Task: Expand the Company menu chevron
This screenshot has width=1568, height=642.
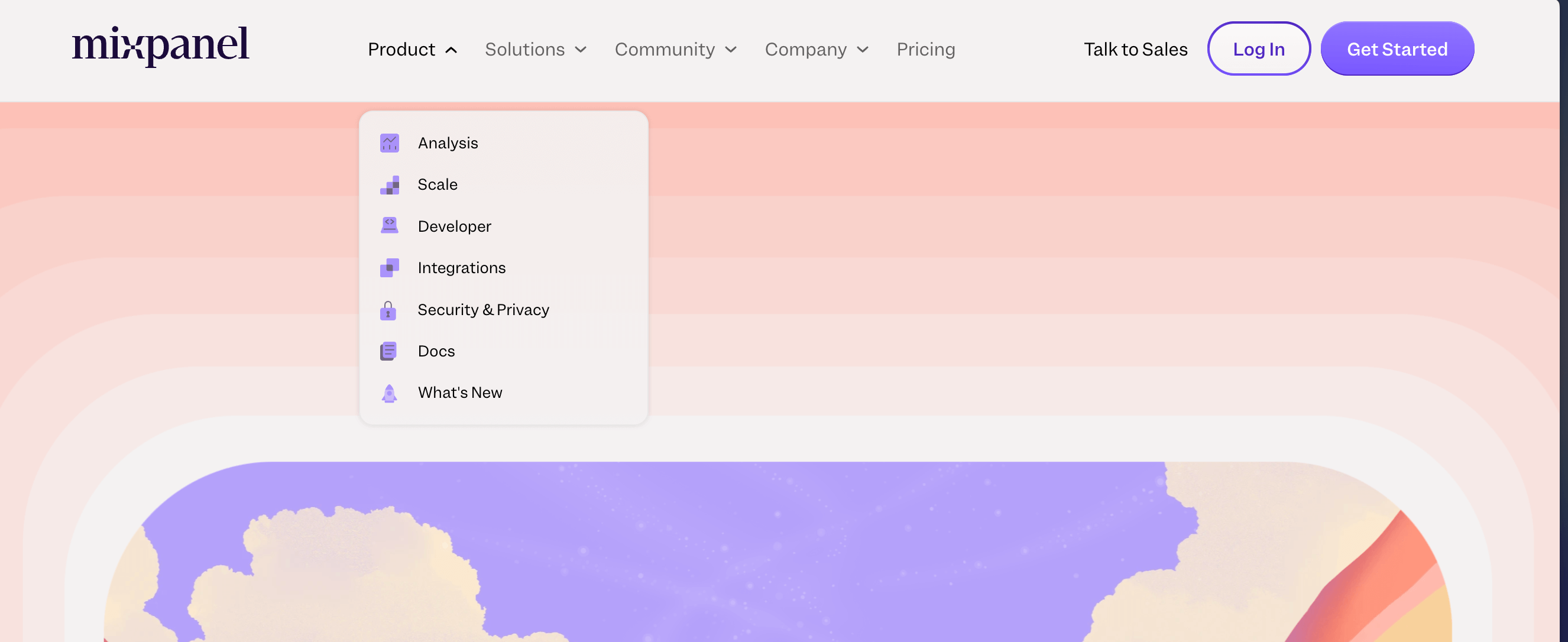Action: tap(863, 50)
